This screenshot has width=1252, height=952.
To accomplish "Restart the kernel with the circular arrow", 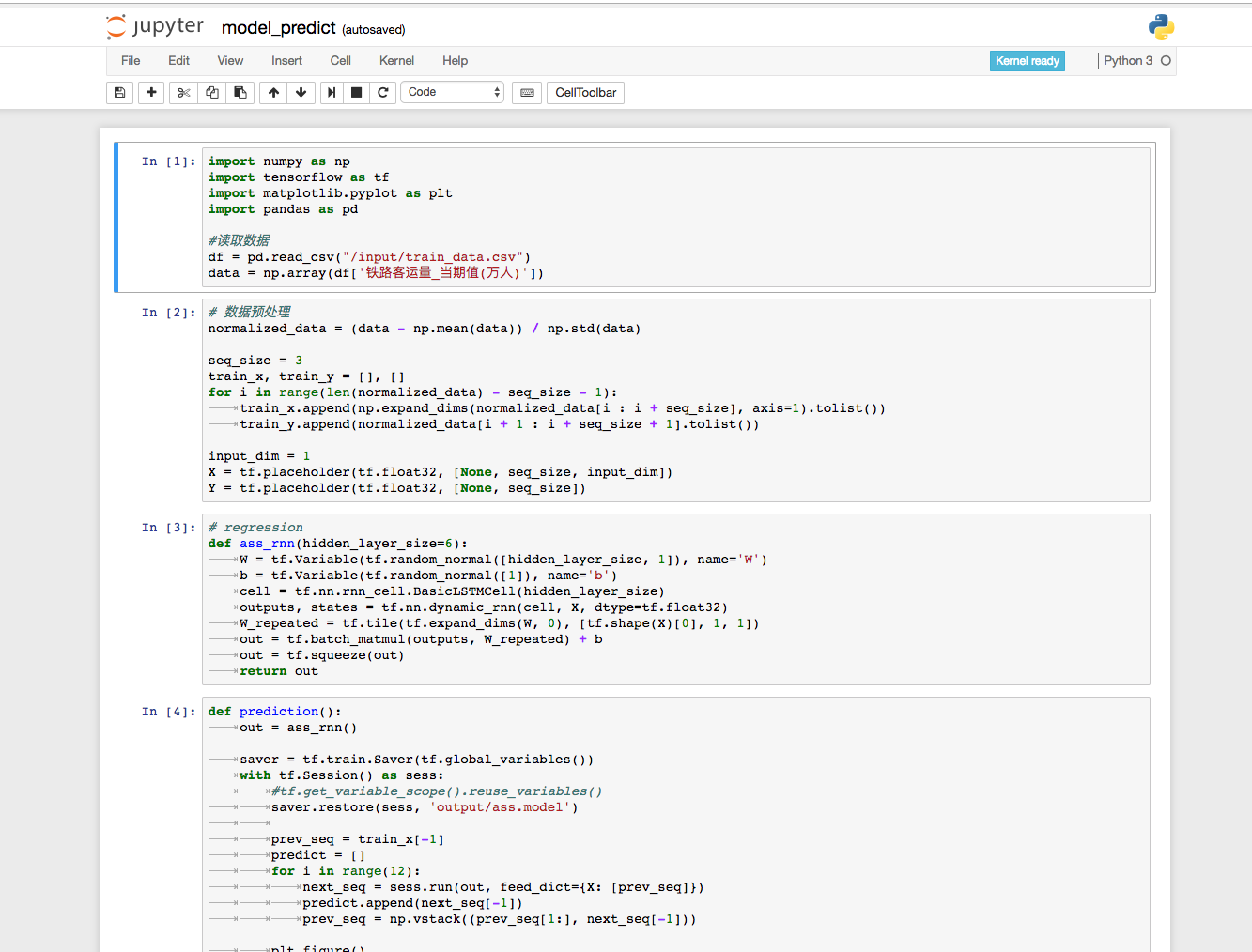I will 383,93.
